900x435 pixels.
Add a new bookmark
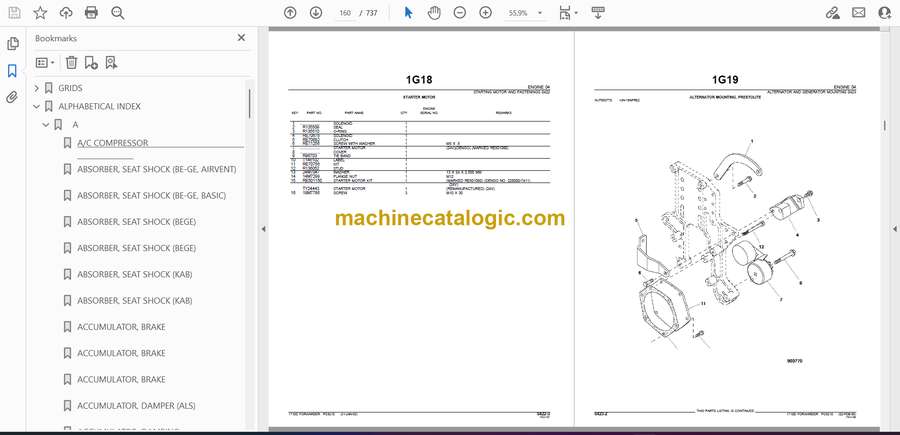[x=91, y=62]
